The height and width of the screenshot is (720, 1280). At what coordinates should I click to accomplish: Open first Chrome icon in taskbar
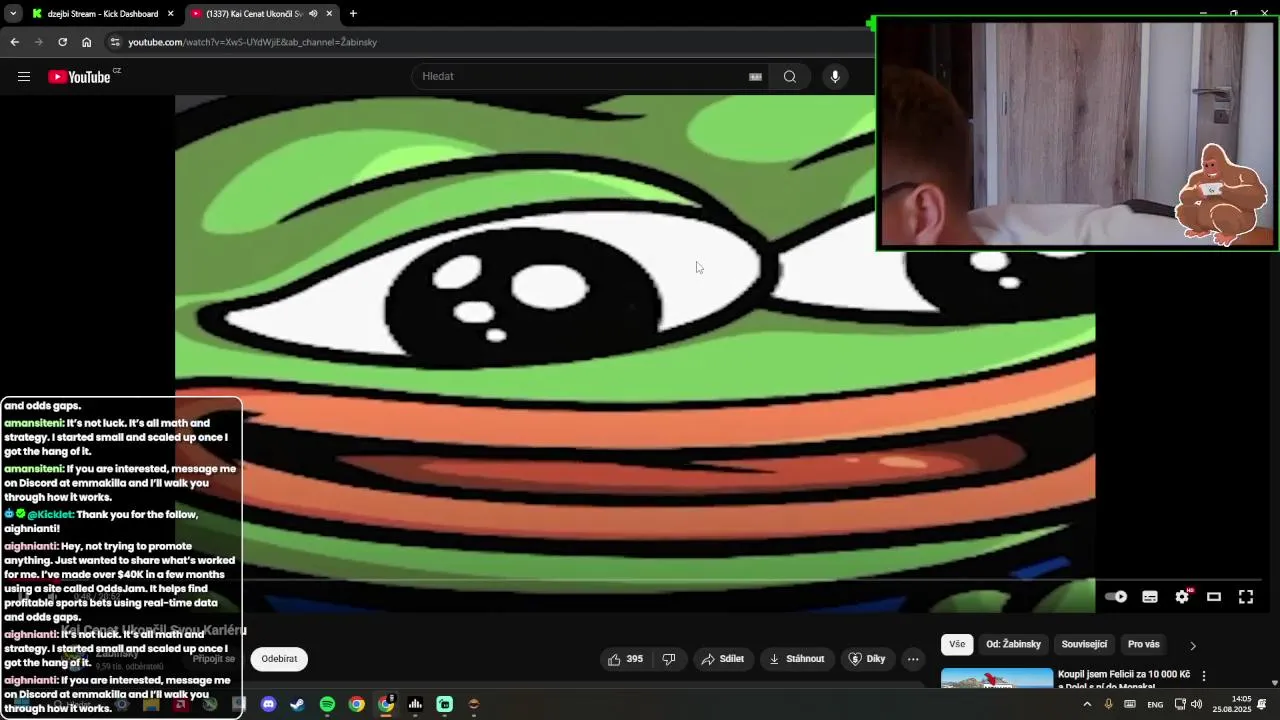[x=356, y=705]
